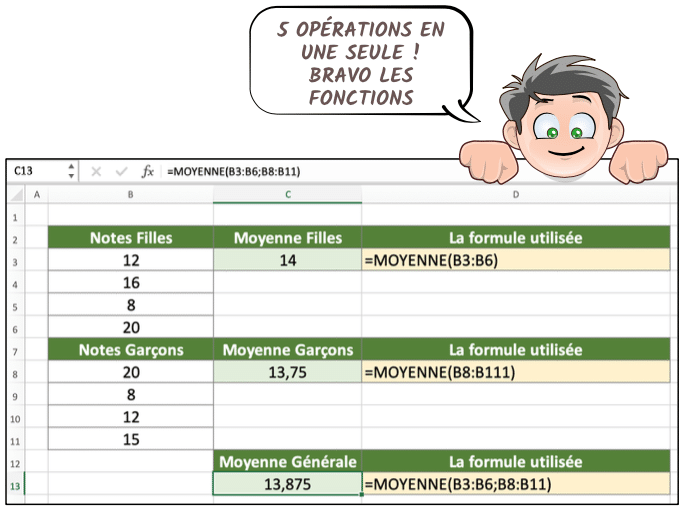Select row 1 header
The height and width of the screenshot is (511, 685).
16,216
